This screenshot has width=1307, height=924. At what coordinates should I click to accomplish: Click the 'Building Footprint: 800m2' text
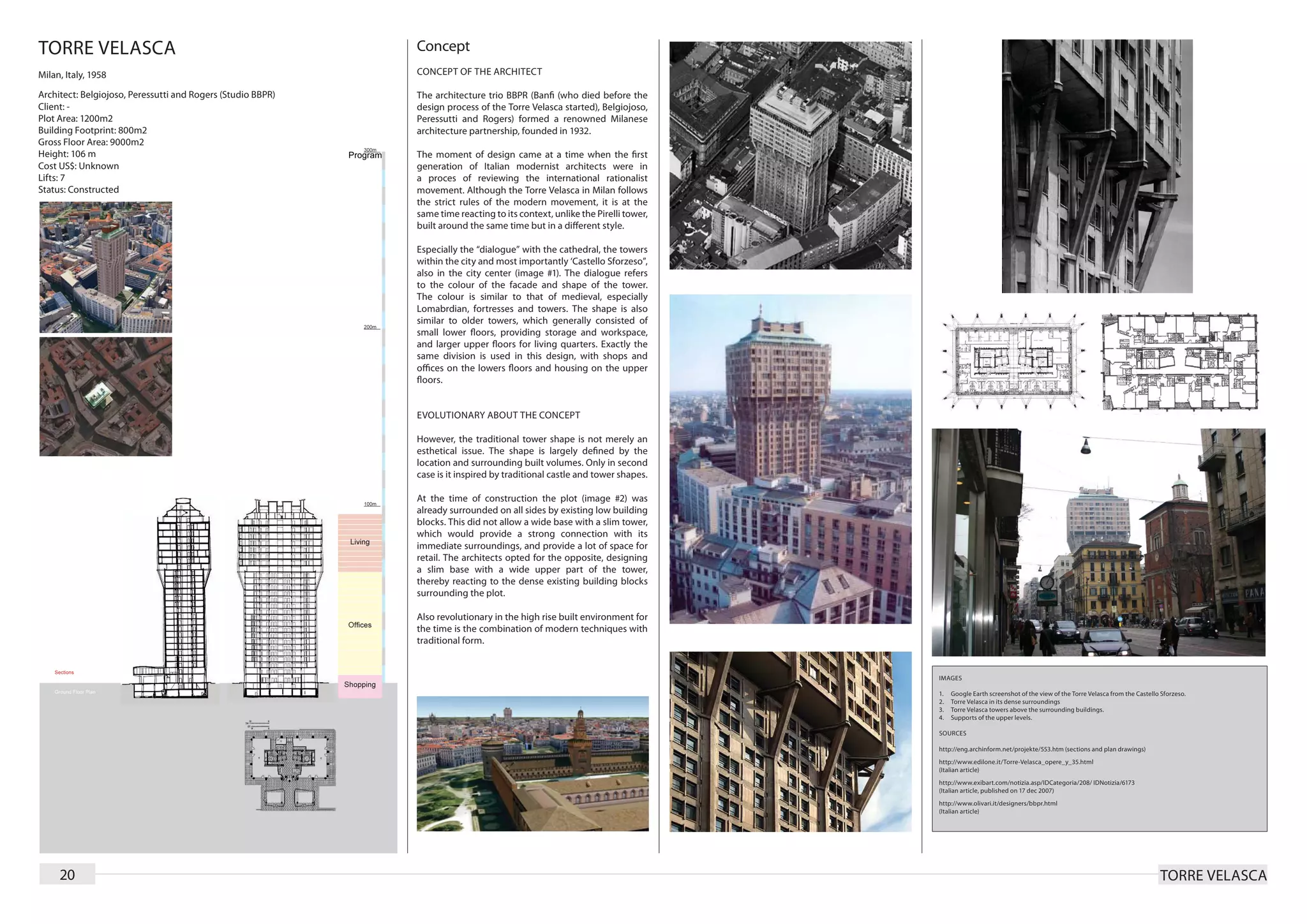click(93, 130)
